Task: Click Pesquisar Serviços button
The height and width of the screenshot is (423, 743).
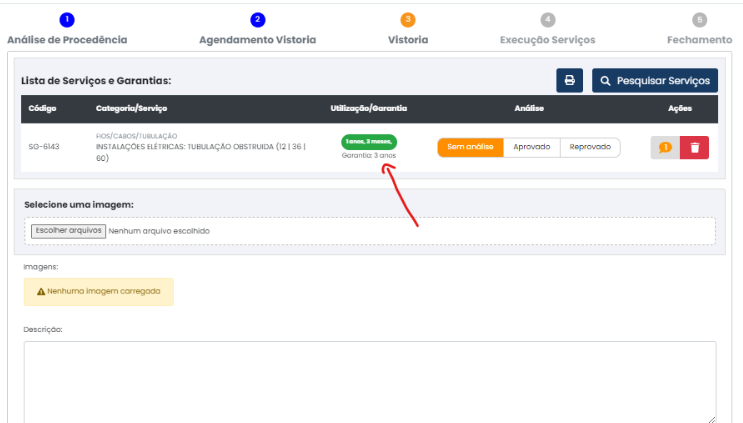Action: tap(654, 81)
